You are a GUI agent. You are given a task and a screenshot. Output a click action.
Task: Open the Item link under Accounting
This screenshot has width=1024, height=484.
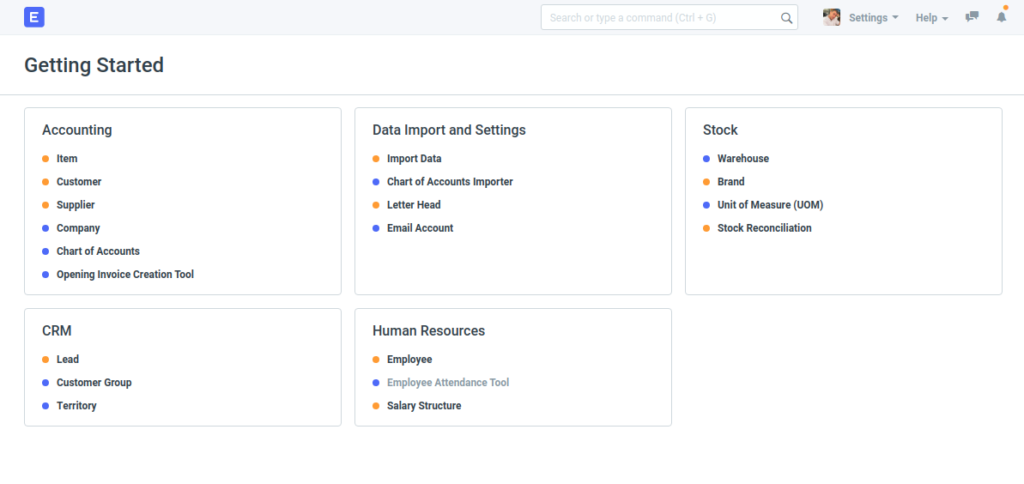pos(67,159)
